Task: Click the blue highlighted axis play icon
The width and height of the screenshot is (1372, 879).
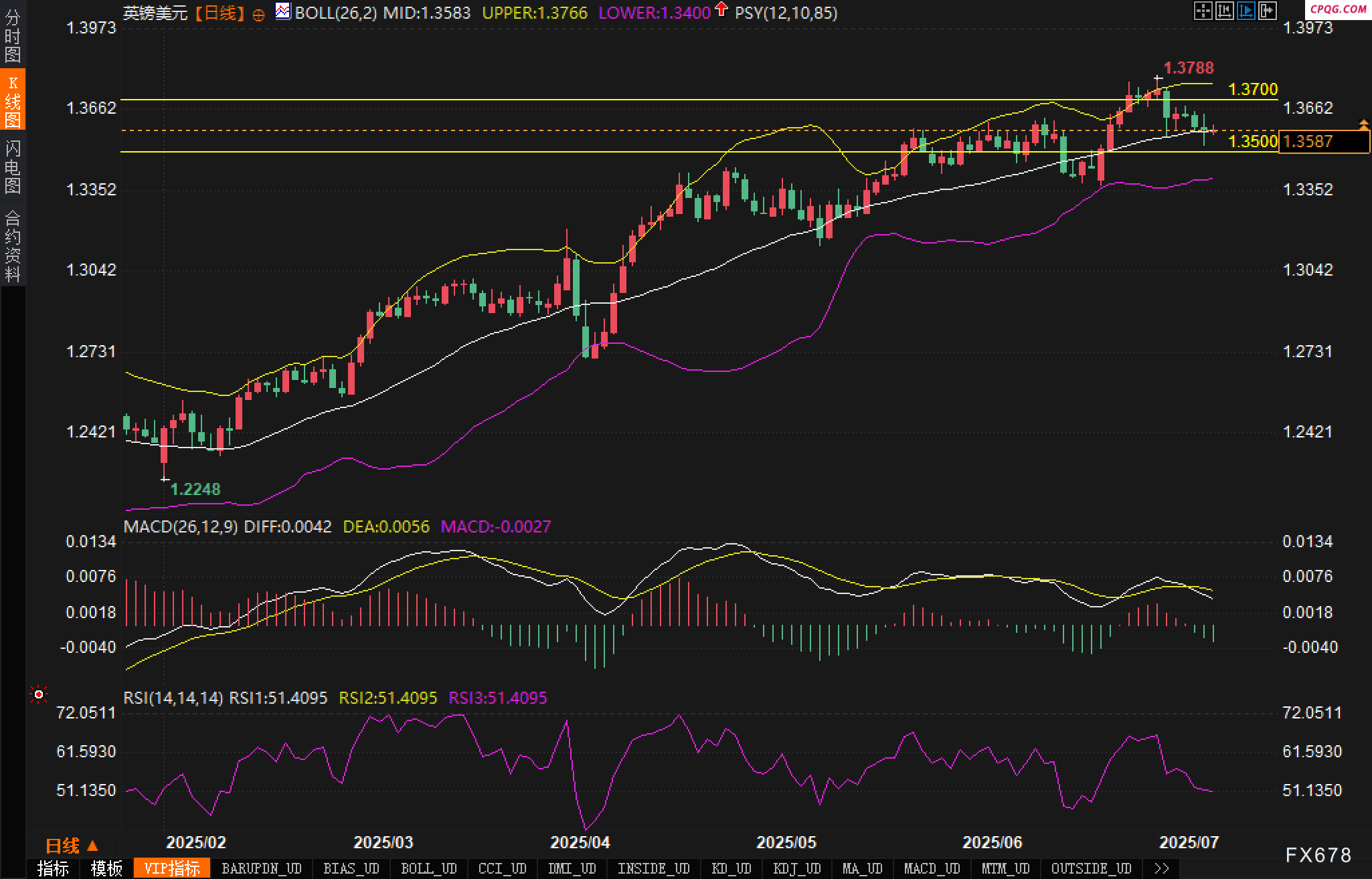Action: [x=1246, y=11]
